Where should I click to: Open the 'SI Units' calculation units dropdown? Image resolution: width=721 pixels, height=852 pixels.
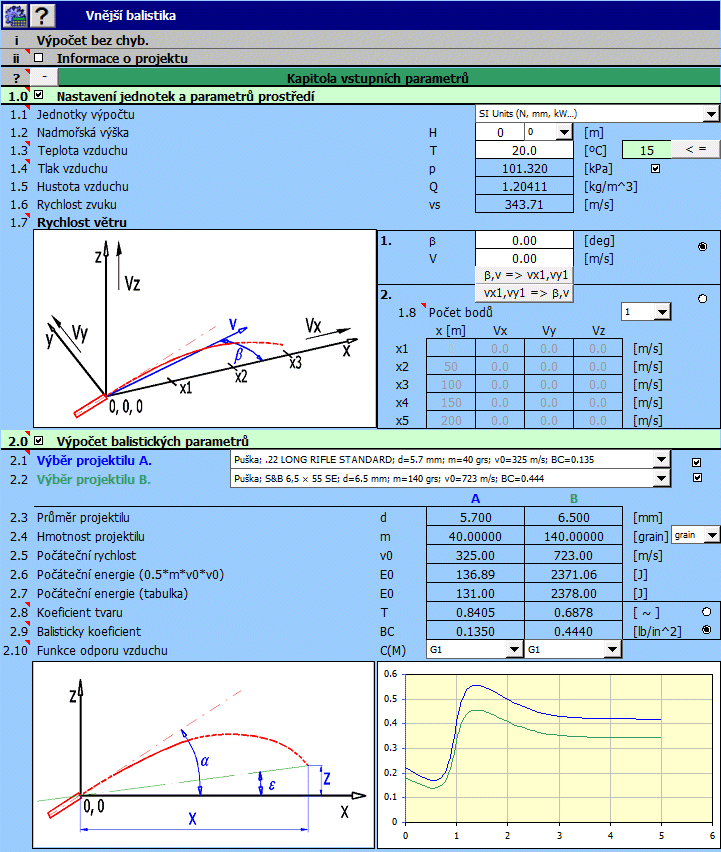pyautogui.click(x=711, y=114)
